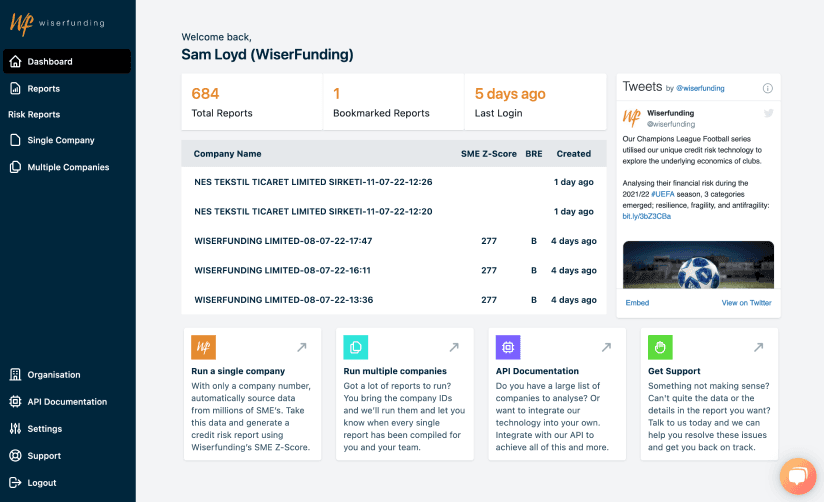Image resolution: width=824 pixels, height=502 pixels.
Task: Click the Settings sliders icon
Action: pyautogui.click(x=15, y=428)
